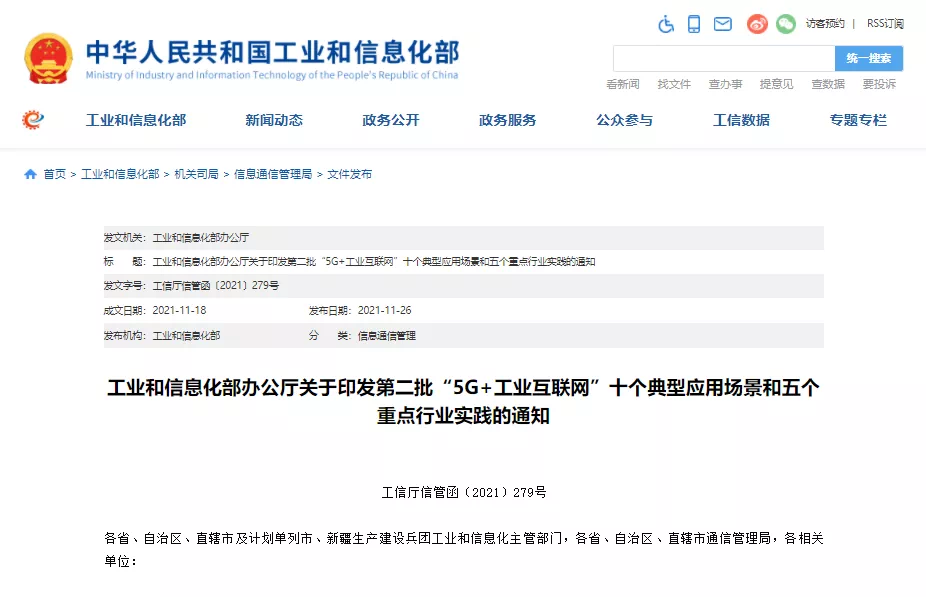Open the mobile phone version icon
Viewport: 926px width, 597px height.
694,24
